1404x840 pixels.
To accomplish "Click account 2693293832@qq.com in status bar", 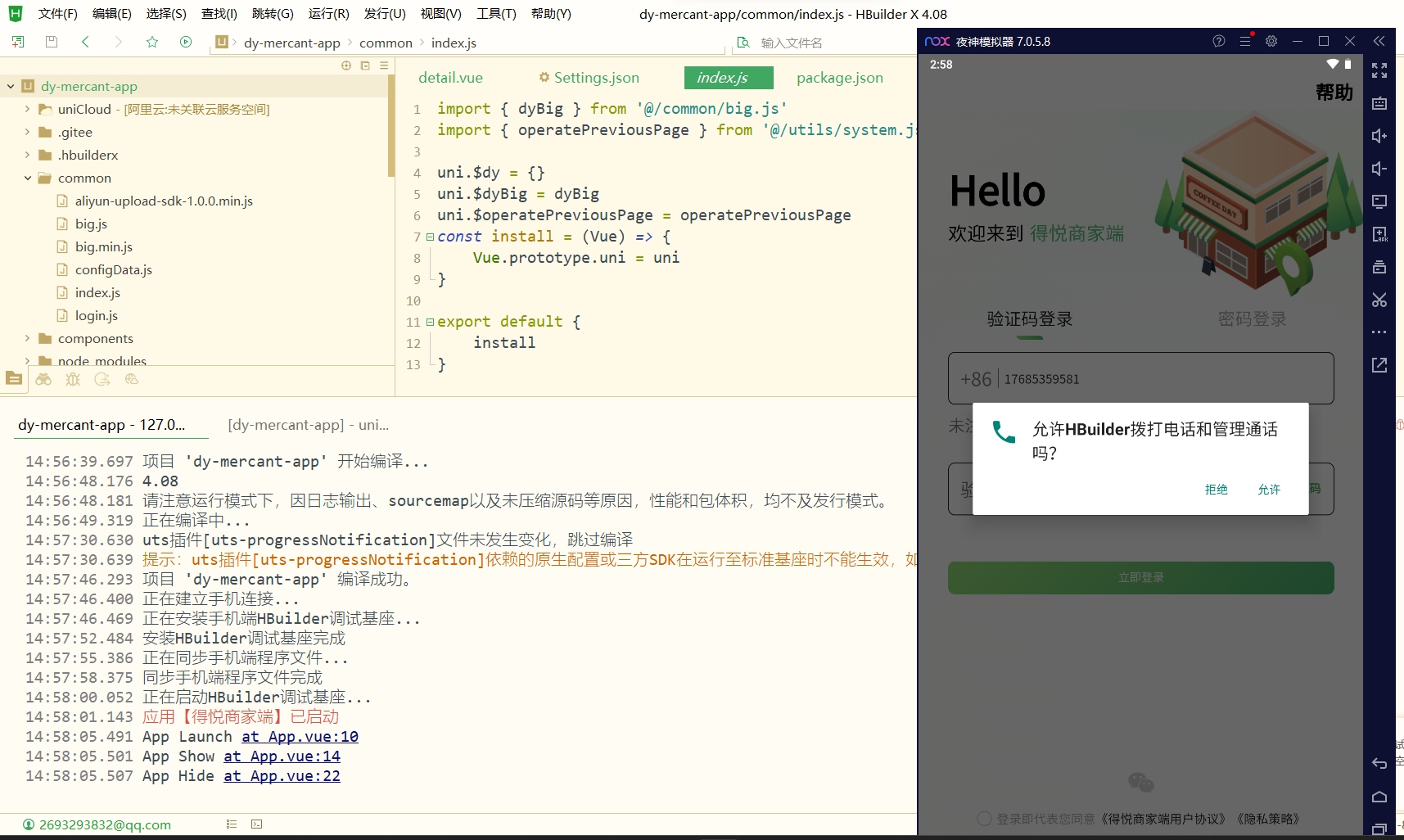I will (x=105, y=824).
